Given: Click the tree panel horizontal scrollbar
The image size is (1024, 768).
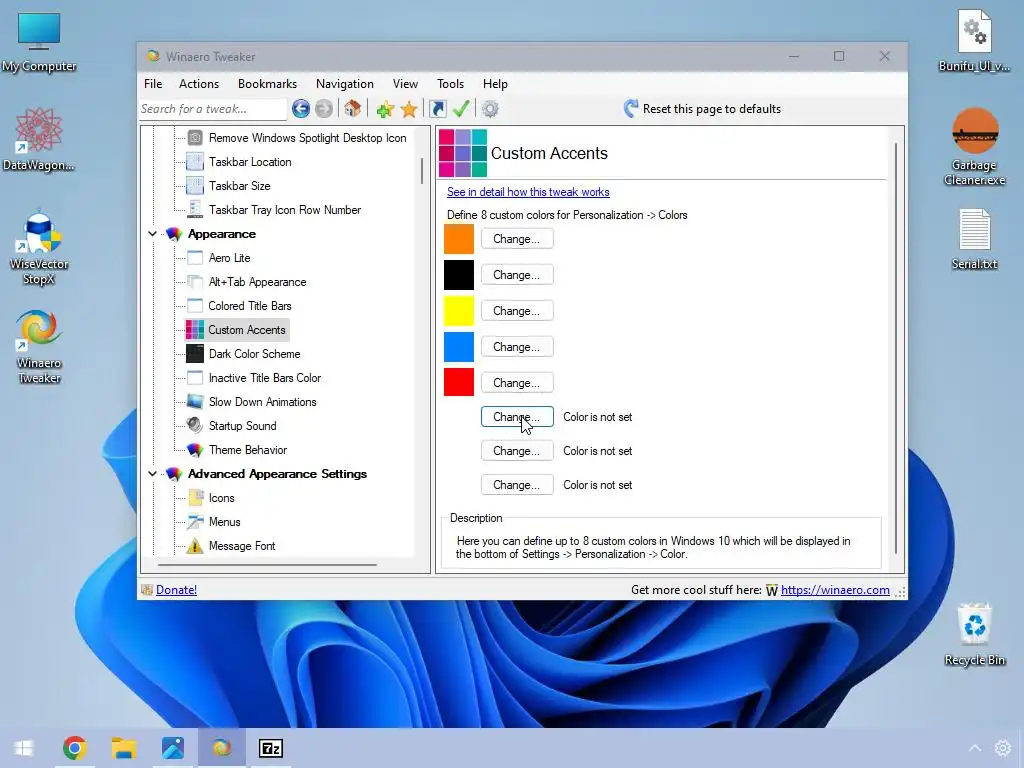Looking at the screenshot, I should 267,564.
